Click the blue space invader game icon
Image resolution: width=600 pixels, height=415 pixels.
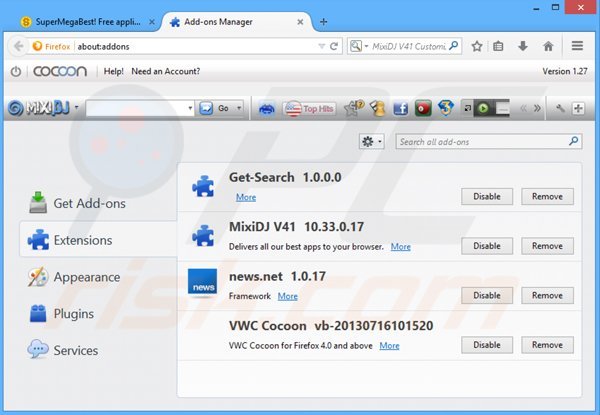[266, 109]
